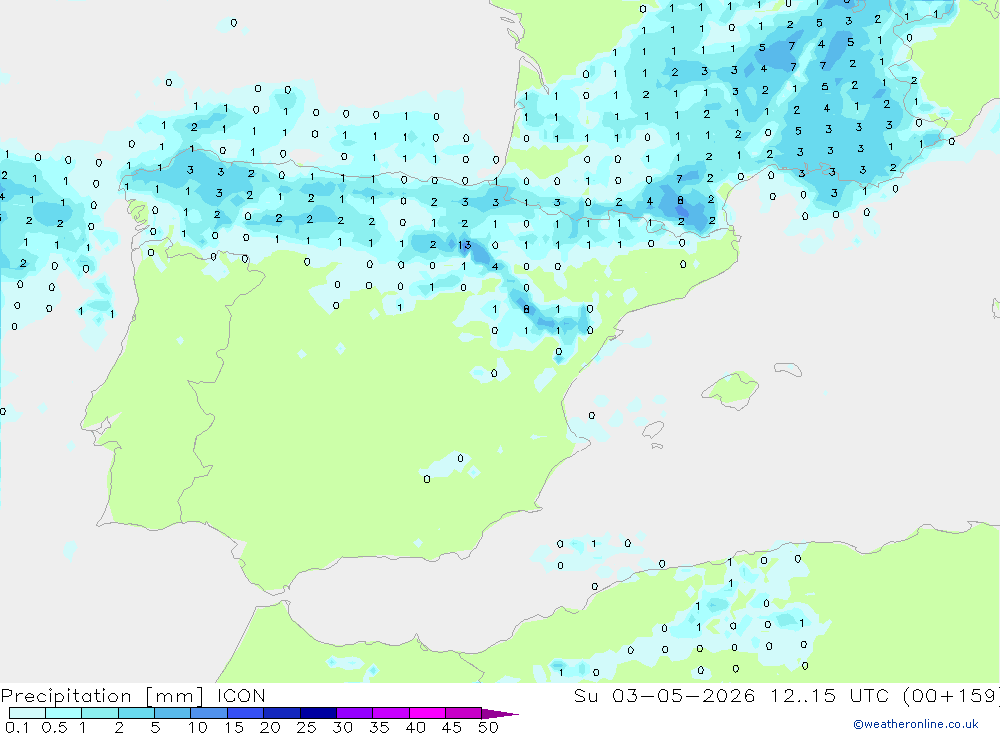
Task: Click the legend label "35"
Action: coord(379,727)
